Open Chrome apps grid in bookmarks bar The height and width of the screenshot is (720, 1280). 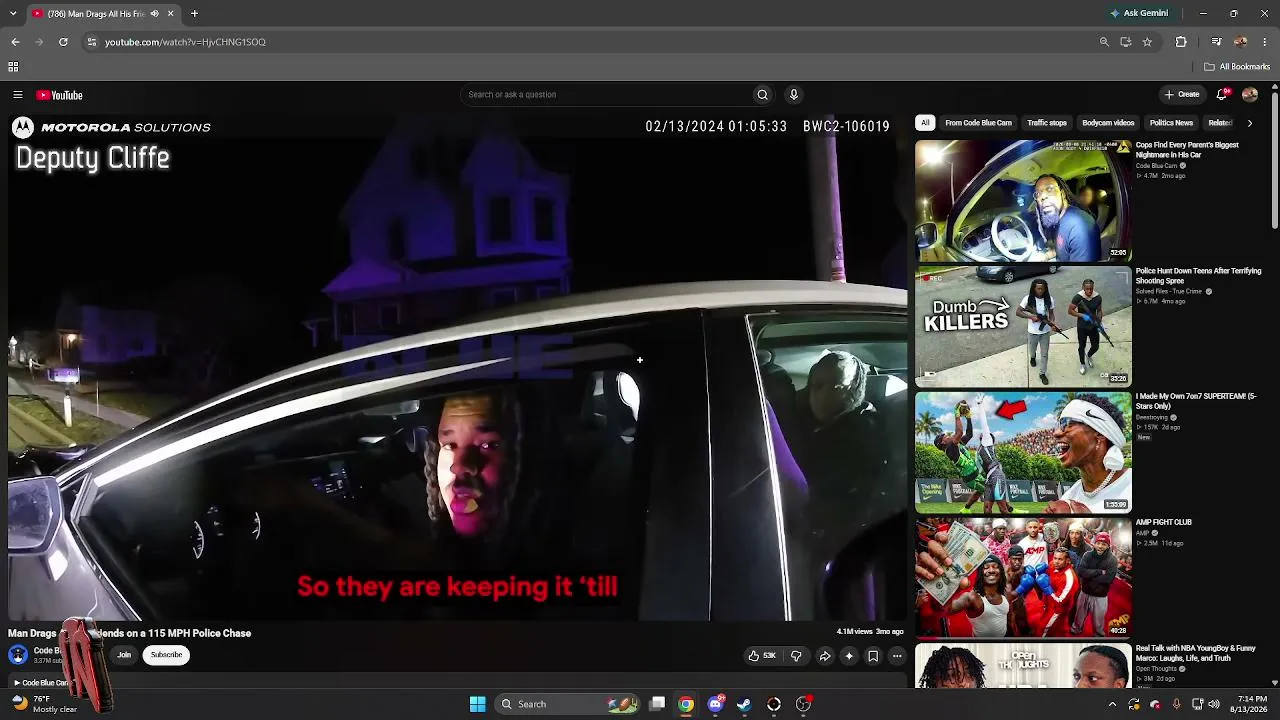(x=13, y=67)
